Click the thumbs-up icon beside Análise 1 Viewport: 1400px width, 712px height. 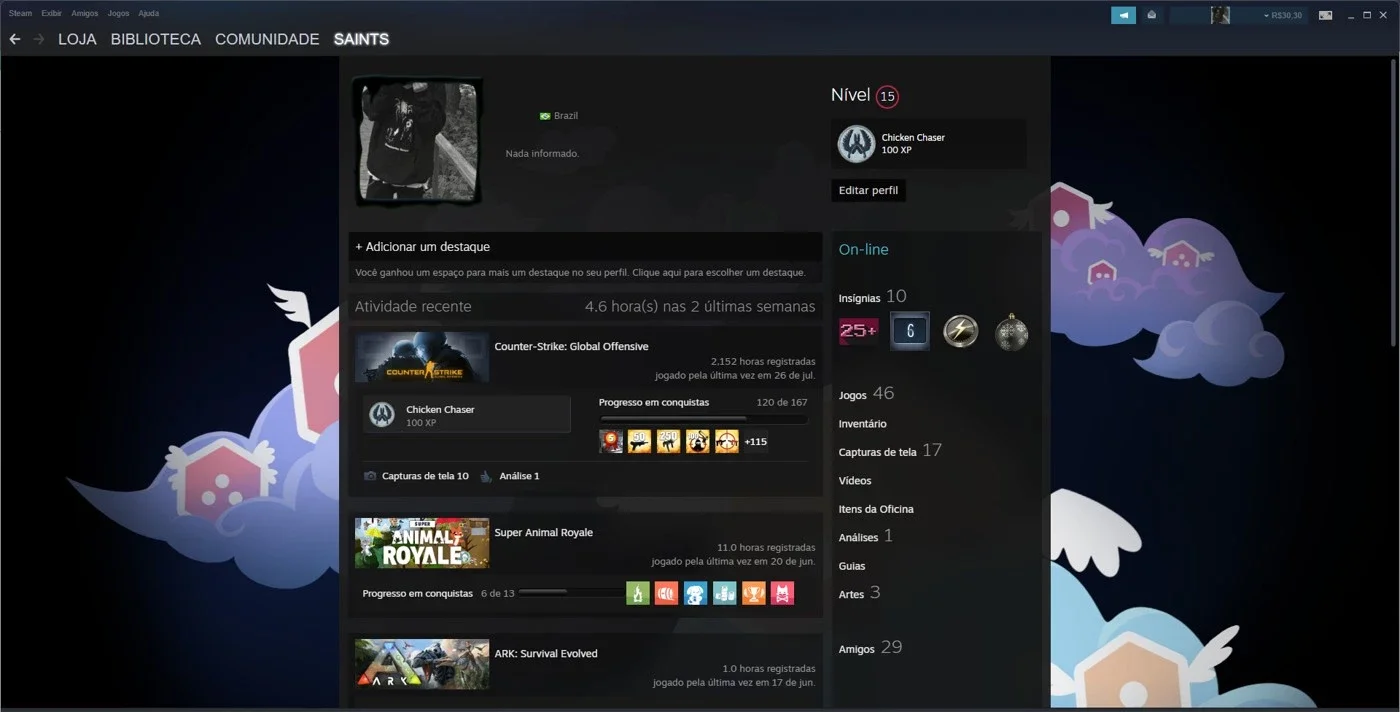(x=487, y=476)
